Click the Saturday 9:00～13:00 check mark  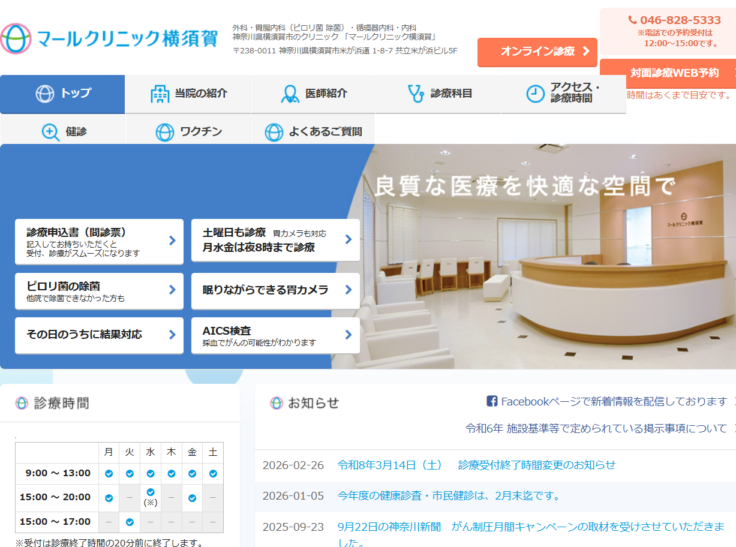pos(213,473)
